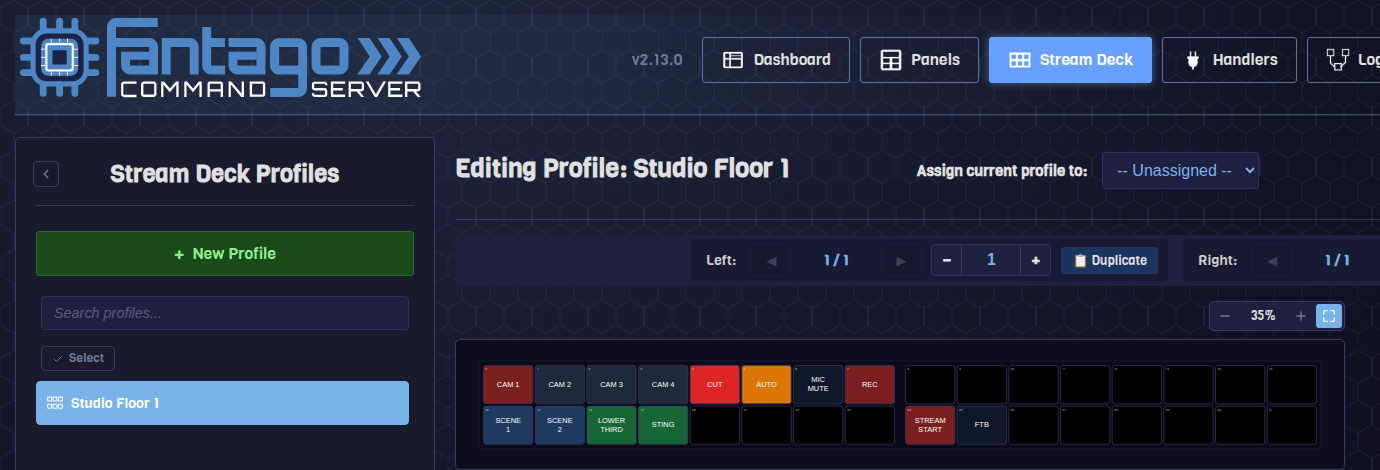This screenshot has height=470, width=1380.
Task: Zoom in the deck preview
Action: coord(1301,316)
